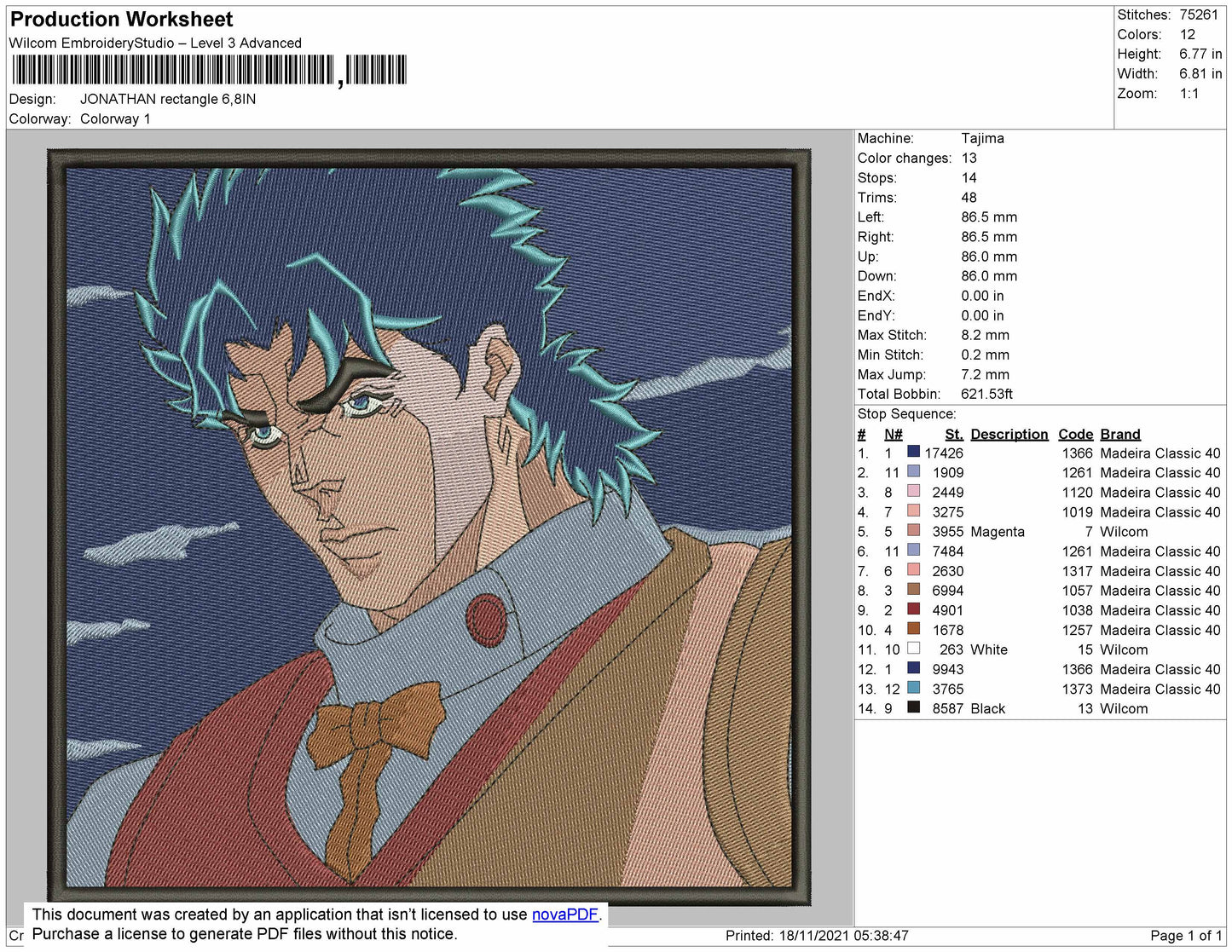Select the swatch beside stitch count 9943
This screenshot has height=952, width=1232.
point(914,667)
